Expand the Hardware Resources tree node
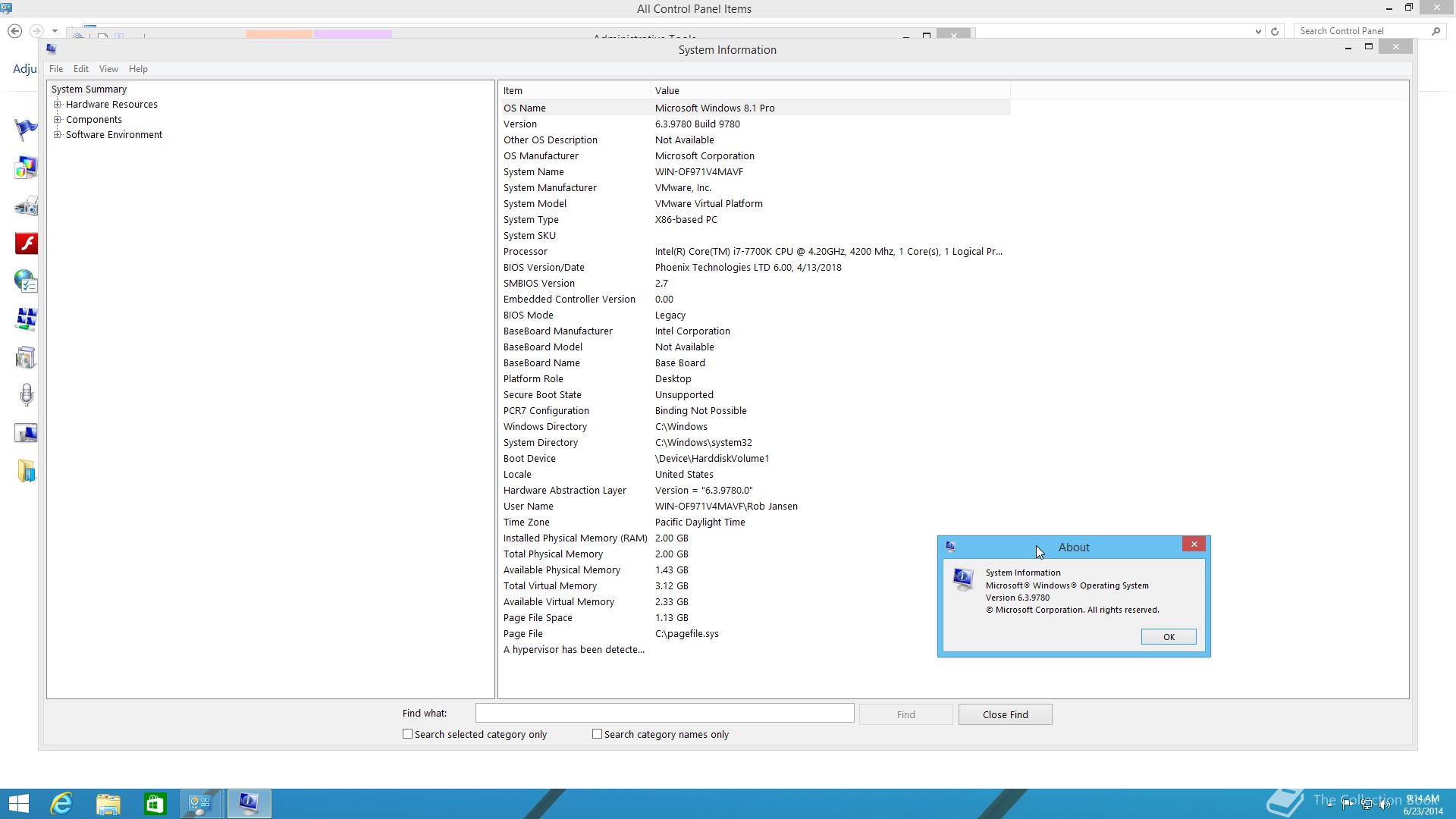The image size is (1456, 819). (x=57, y=105)
